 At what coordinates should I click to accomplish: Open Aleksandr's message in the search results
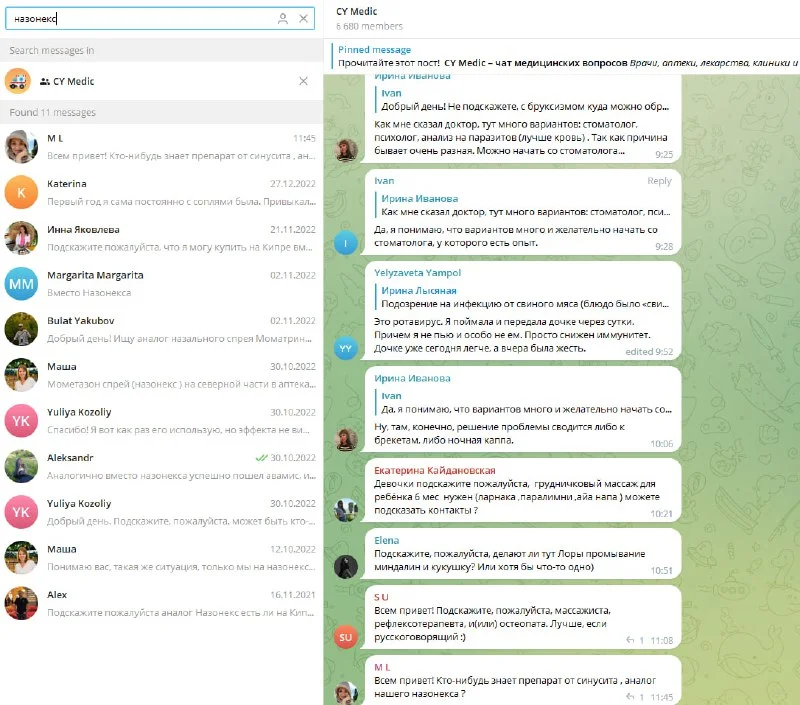pos(160,466)
